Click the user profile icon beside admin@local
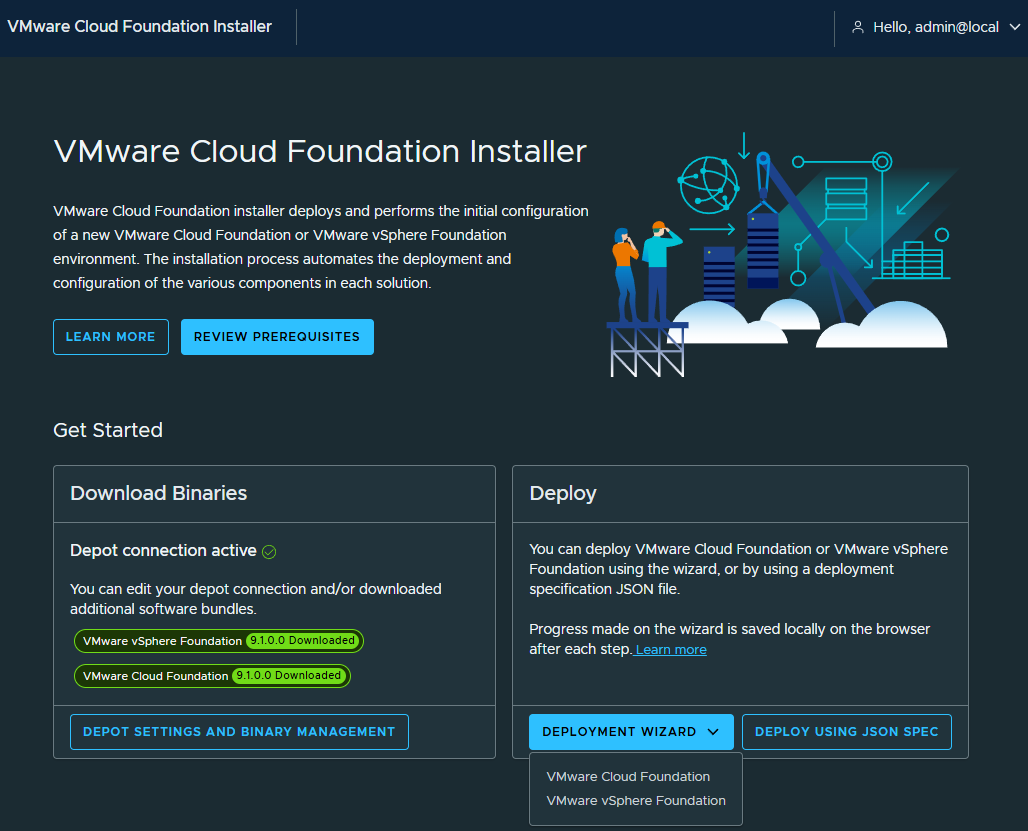This screenshot has height=831, width=1028. (x=857, y=27)
